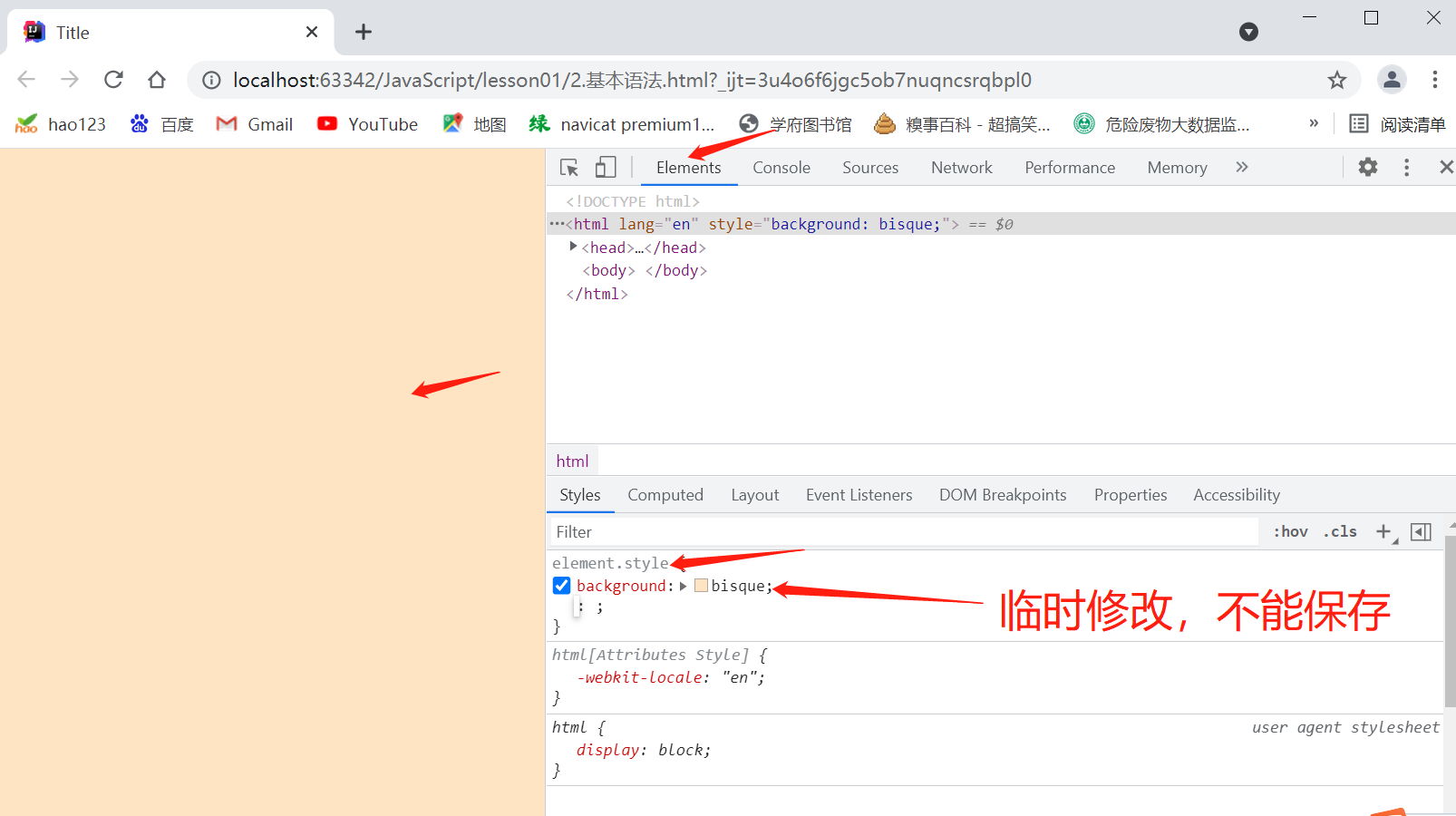Click the browser reload icon
The height and width of the screenshot is (816, 1456).
(113, 80)
